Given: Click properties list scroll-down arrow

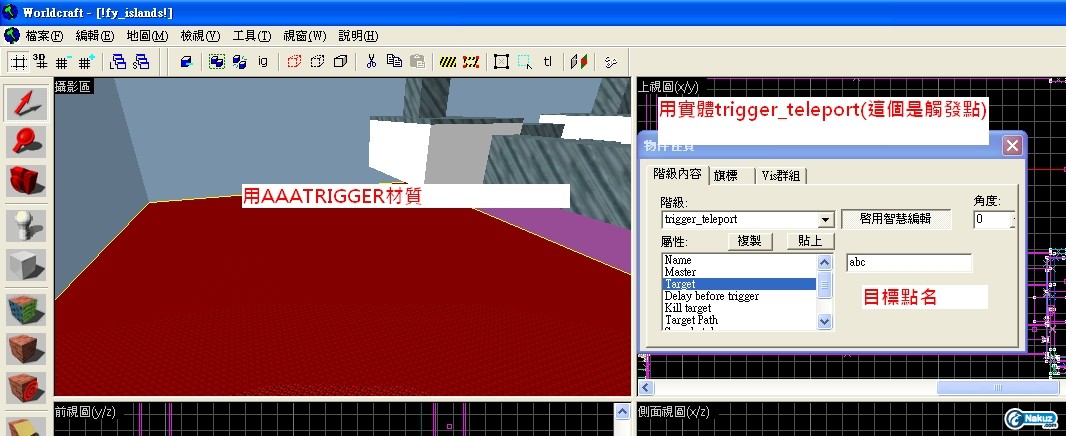Looking at the screenshot, I should (825, 321).
